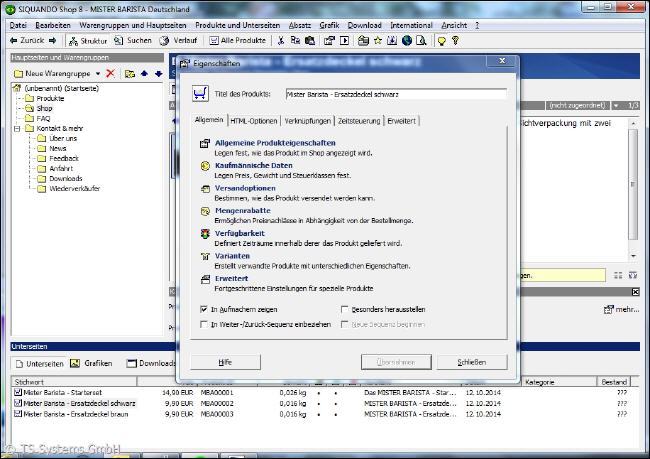This screenshot has width=650, height=459.
Task: Open Kaufmännische Daten link
Action: [x=254, y=165]
